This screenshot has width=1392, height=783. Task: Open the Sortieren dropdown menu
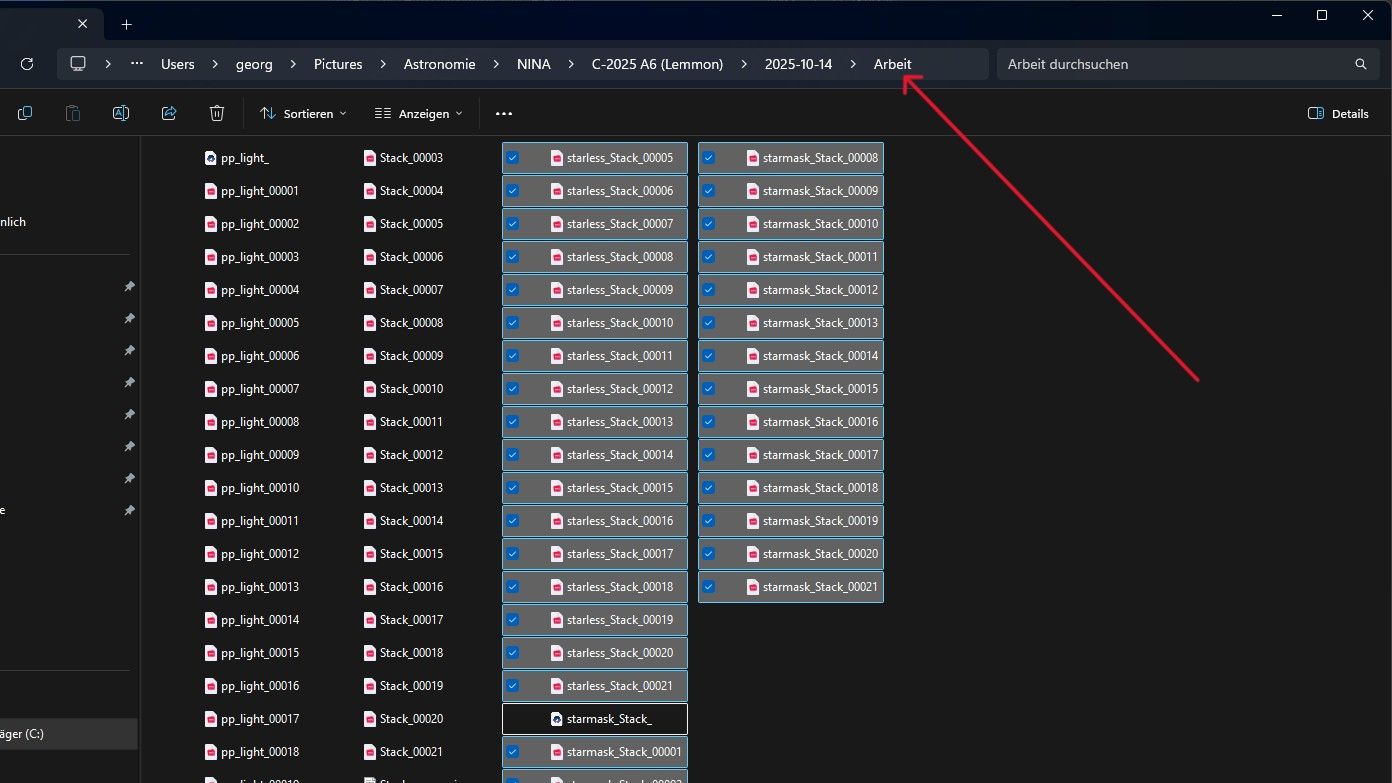click(x=303, y=114)
